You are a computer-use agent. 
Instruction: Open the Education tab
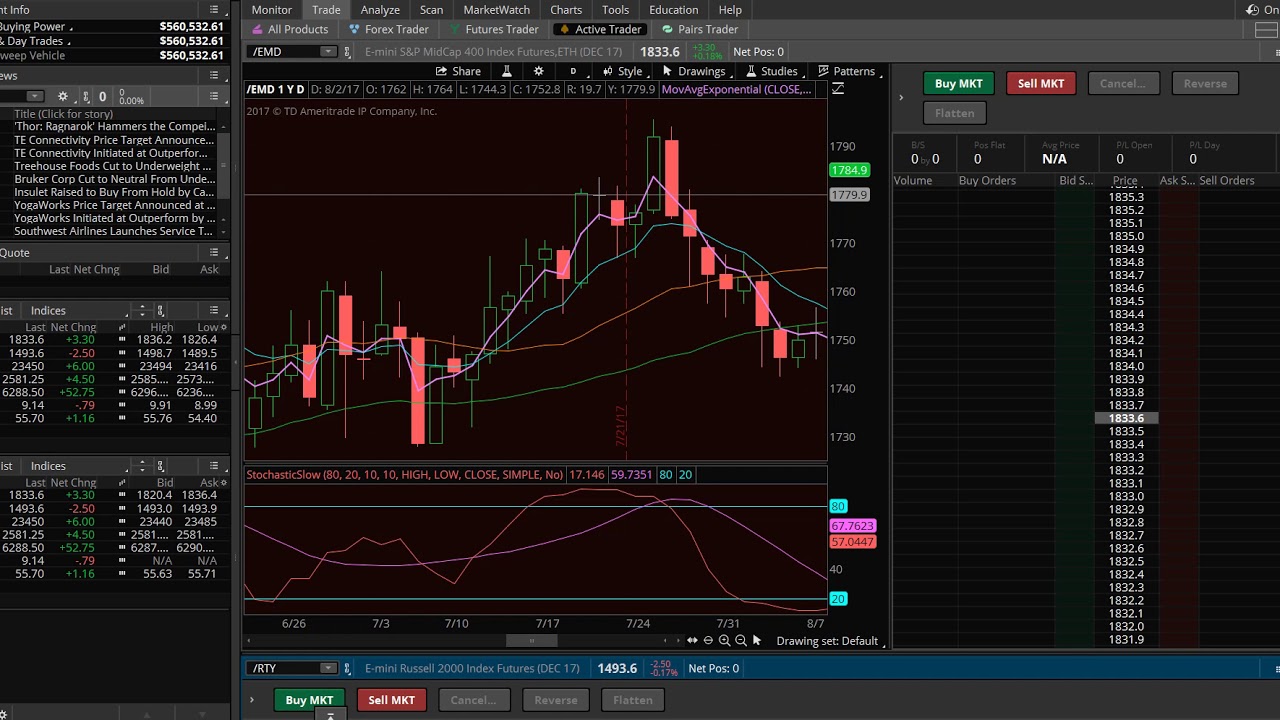click(x=673, y=10)
